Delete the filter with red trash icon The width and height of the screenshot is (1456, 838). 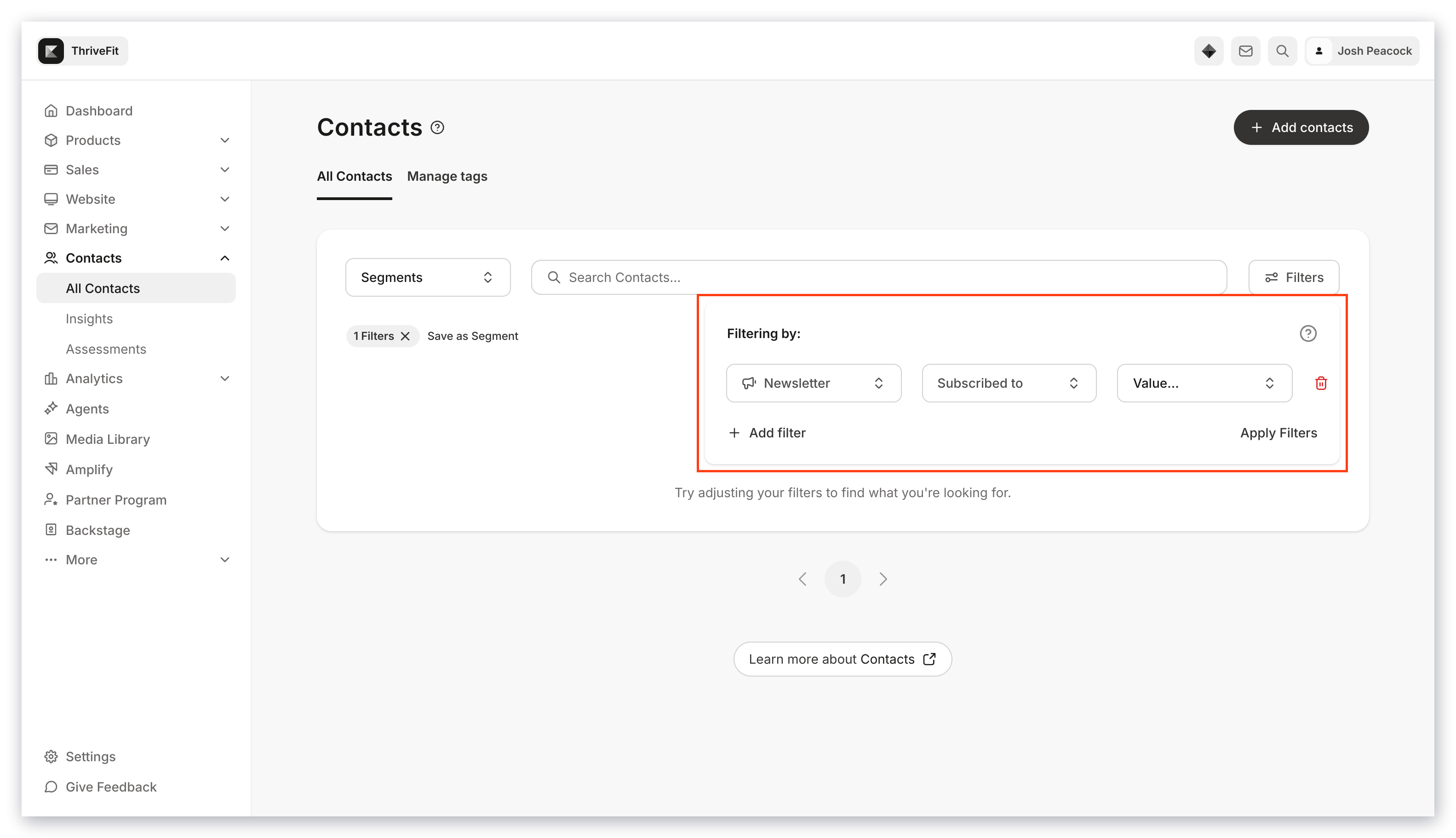(1321, 383)
